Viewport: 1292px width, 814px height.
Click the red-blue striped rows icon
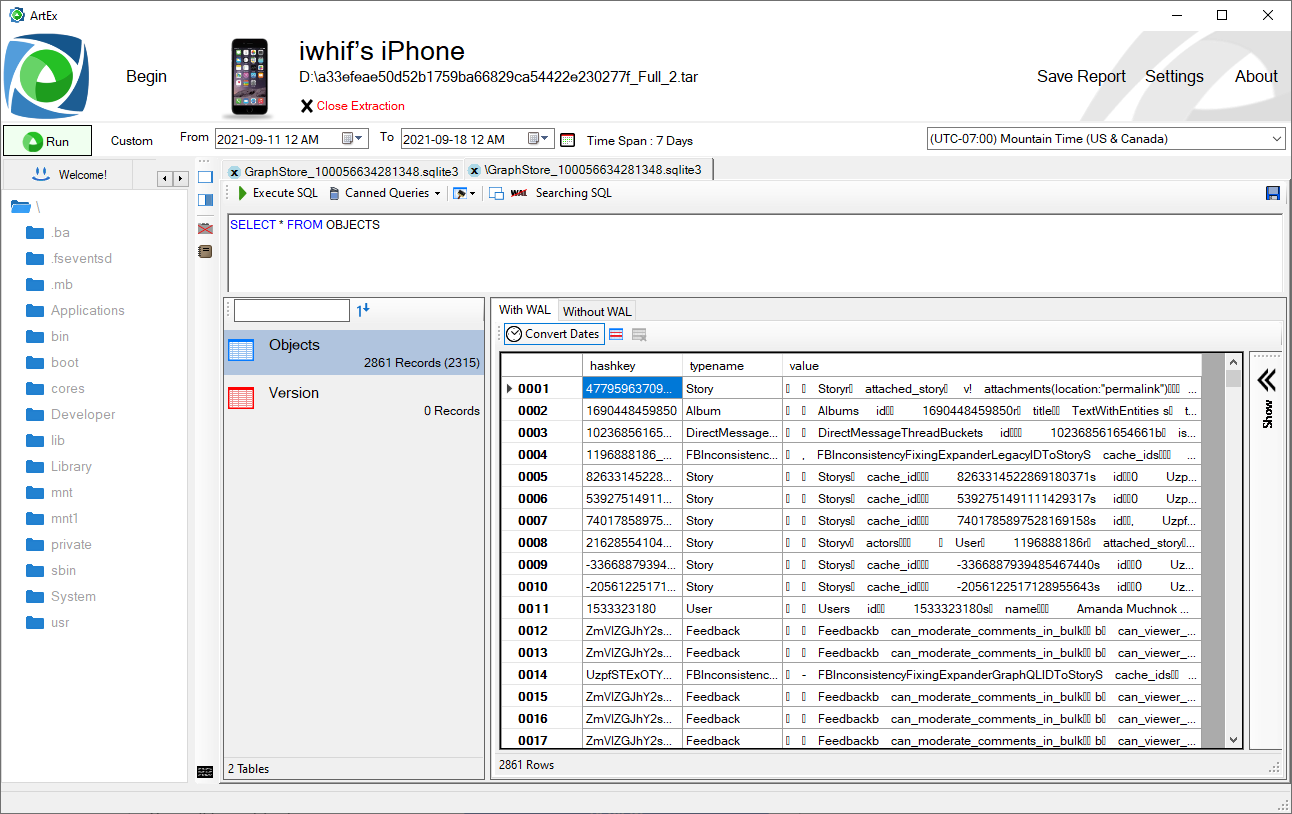pos(616,334)
